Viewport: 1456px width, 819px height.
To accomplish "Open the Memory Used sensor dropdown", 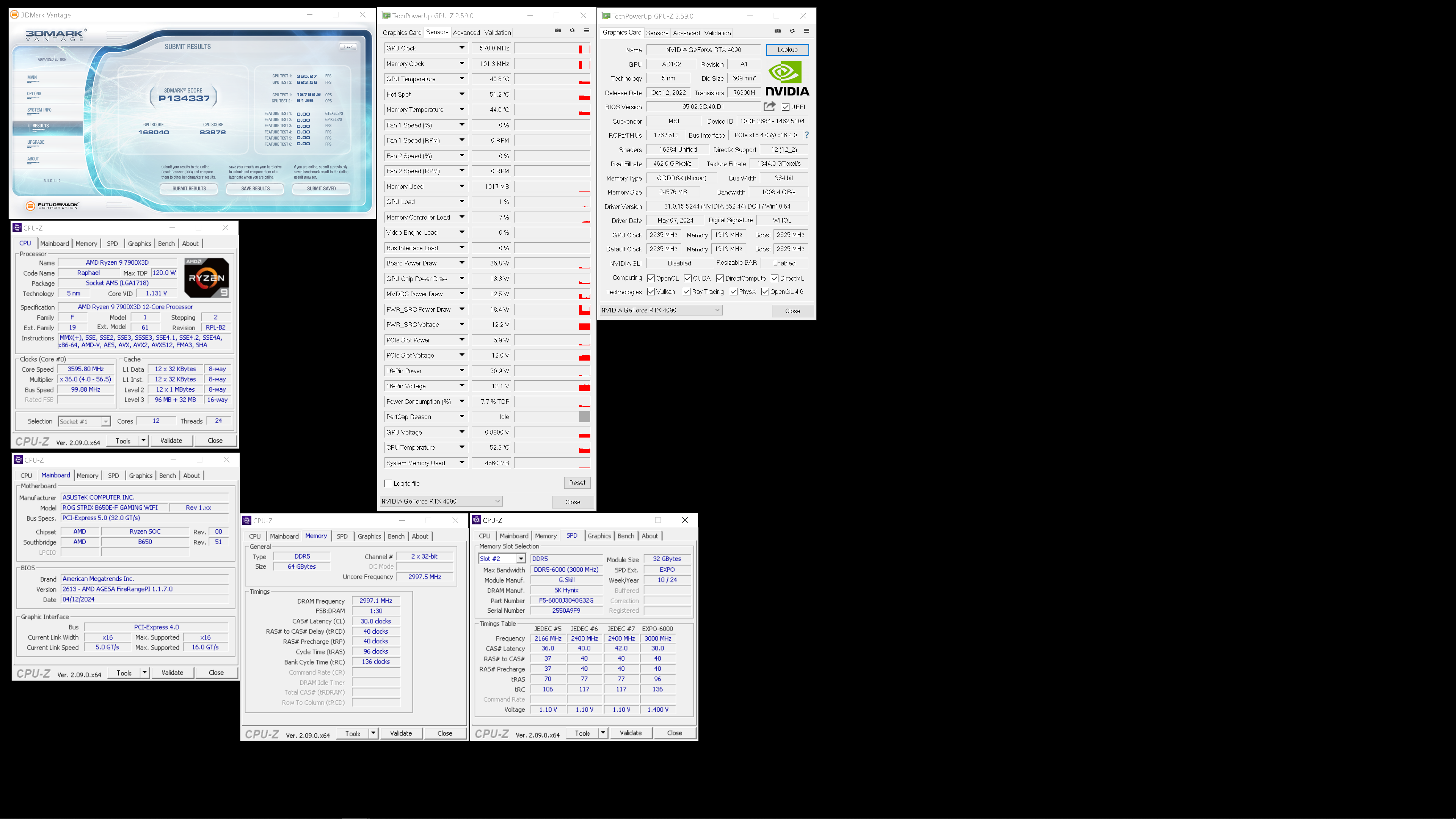I will coord(462,187).
